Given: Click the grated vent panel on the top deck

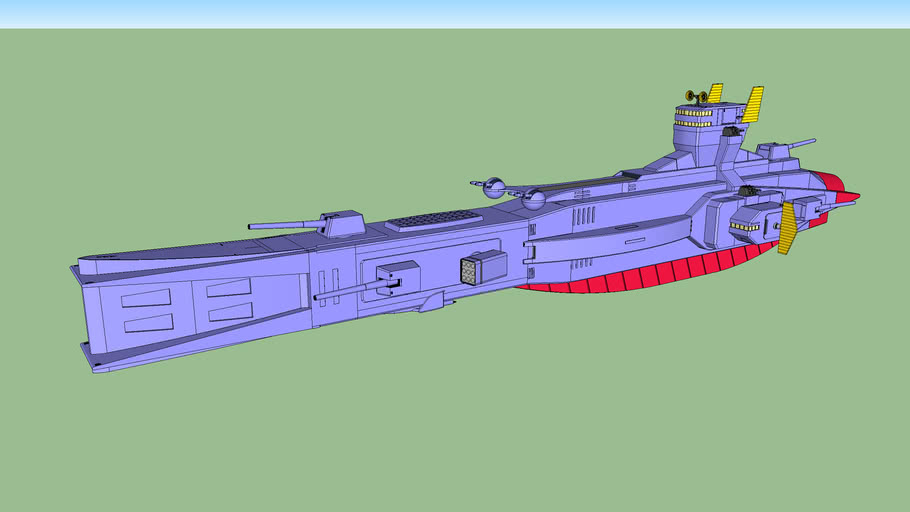Looking at the screenshot, I should click(x=434, y=220).
